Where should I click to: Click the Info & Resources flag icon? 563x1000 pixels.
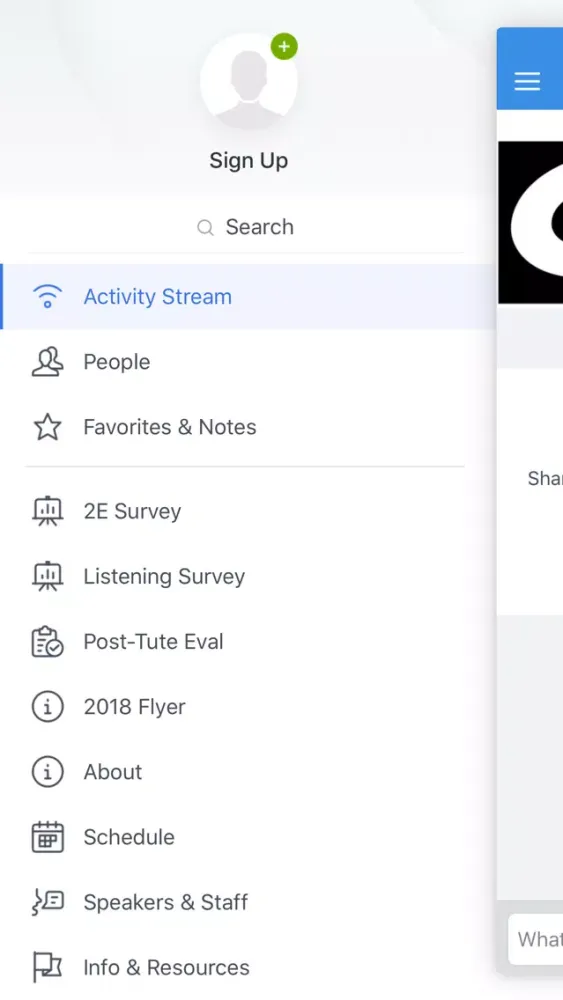pos(47,967)
